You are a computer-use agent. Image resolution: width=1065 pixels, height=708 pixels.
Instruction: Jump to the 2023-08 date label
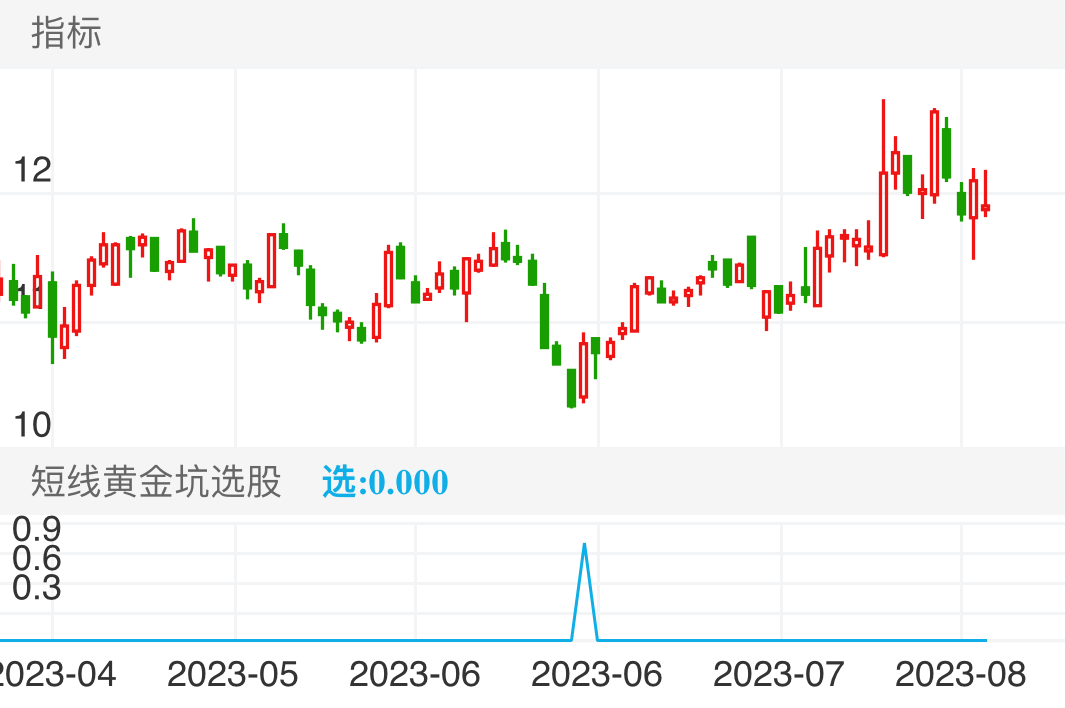pyautogui.click(x=960, y=674)
